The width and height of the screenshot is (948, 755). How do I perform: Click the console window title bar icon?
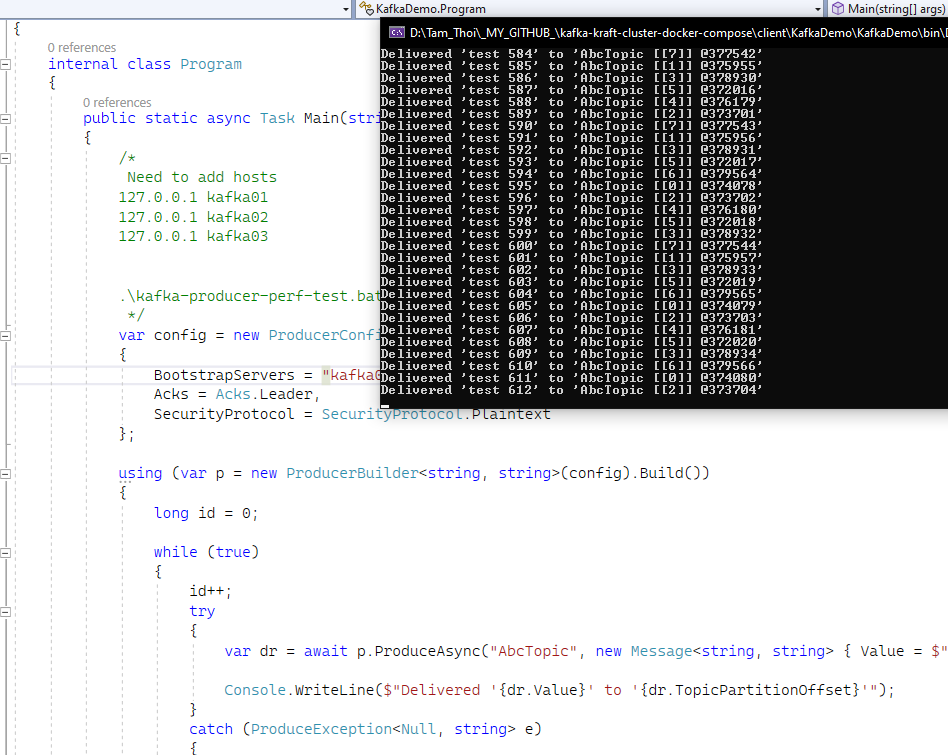pyautogui.click(x=397, y=33)
